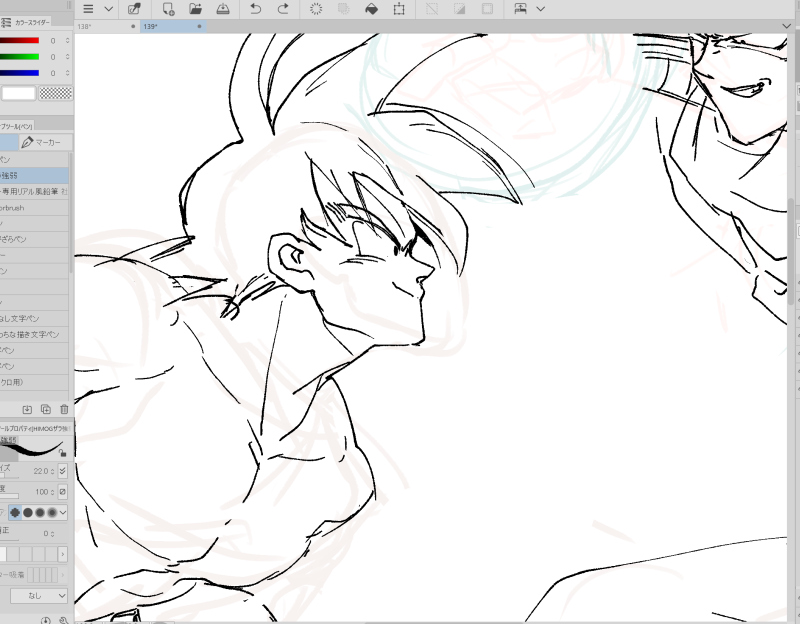Open the なし dropdown in tool property
800x624 pixels.
(x=39, y=595)
